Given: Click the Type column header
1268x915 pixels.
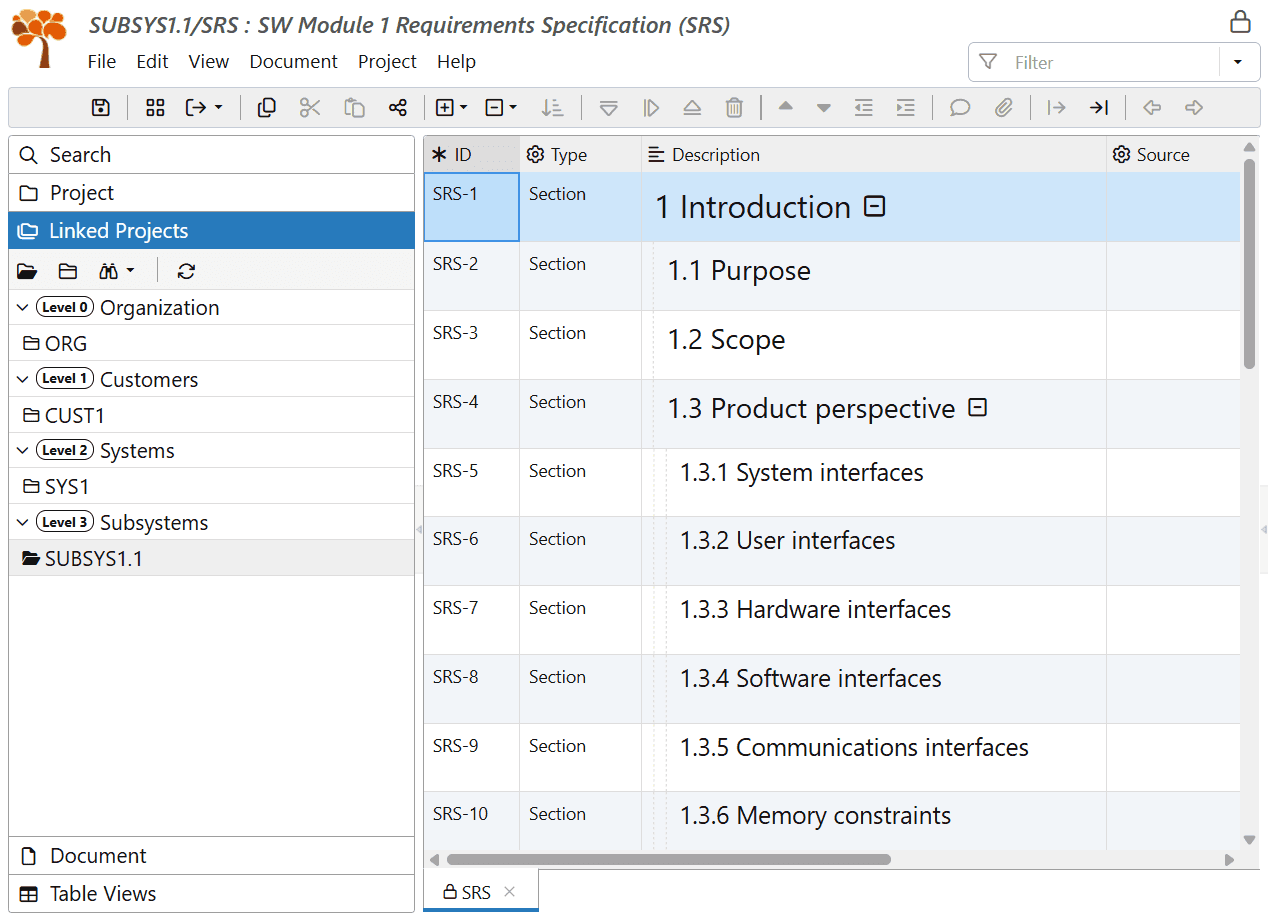Looking at the screenshot, I should [x=580, y=155].
